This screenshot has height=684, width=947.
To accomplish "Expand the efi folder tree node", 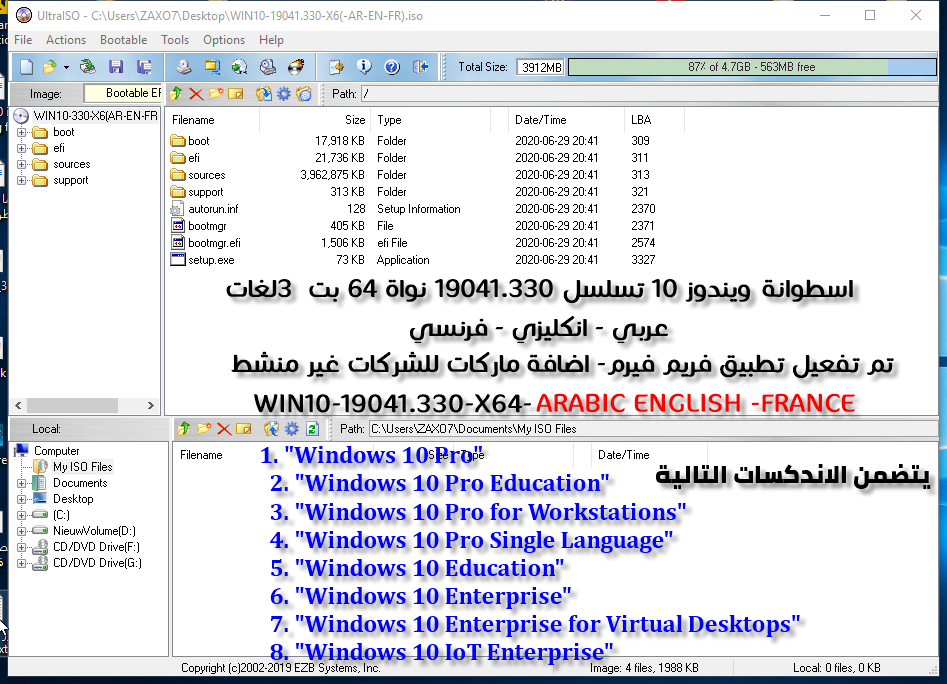I will point(22,149).
